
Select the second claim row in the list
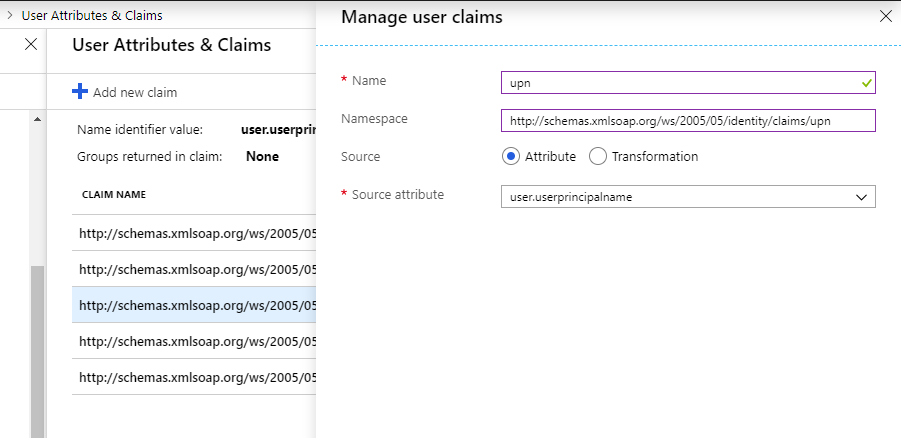[x=194, y=269]
